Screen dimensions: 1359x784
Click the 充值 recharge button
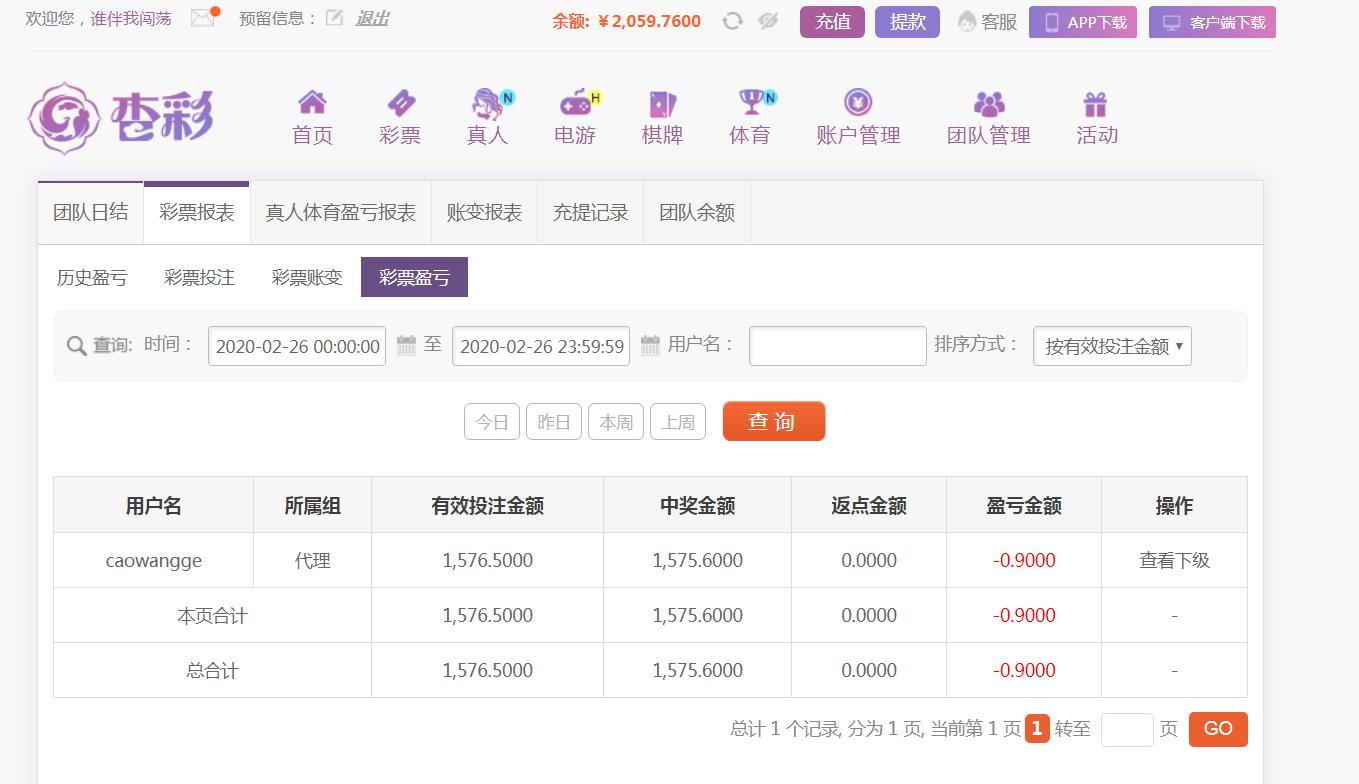[832, 22]
